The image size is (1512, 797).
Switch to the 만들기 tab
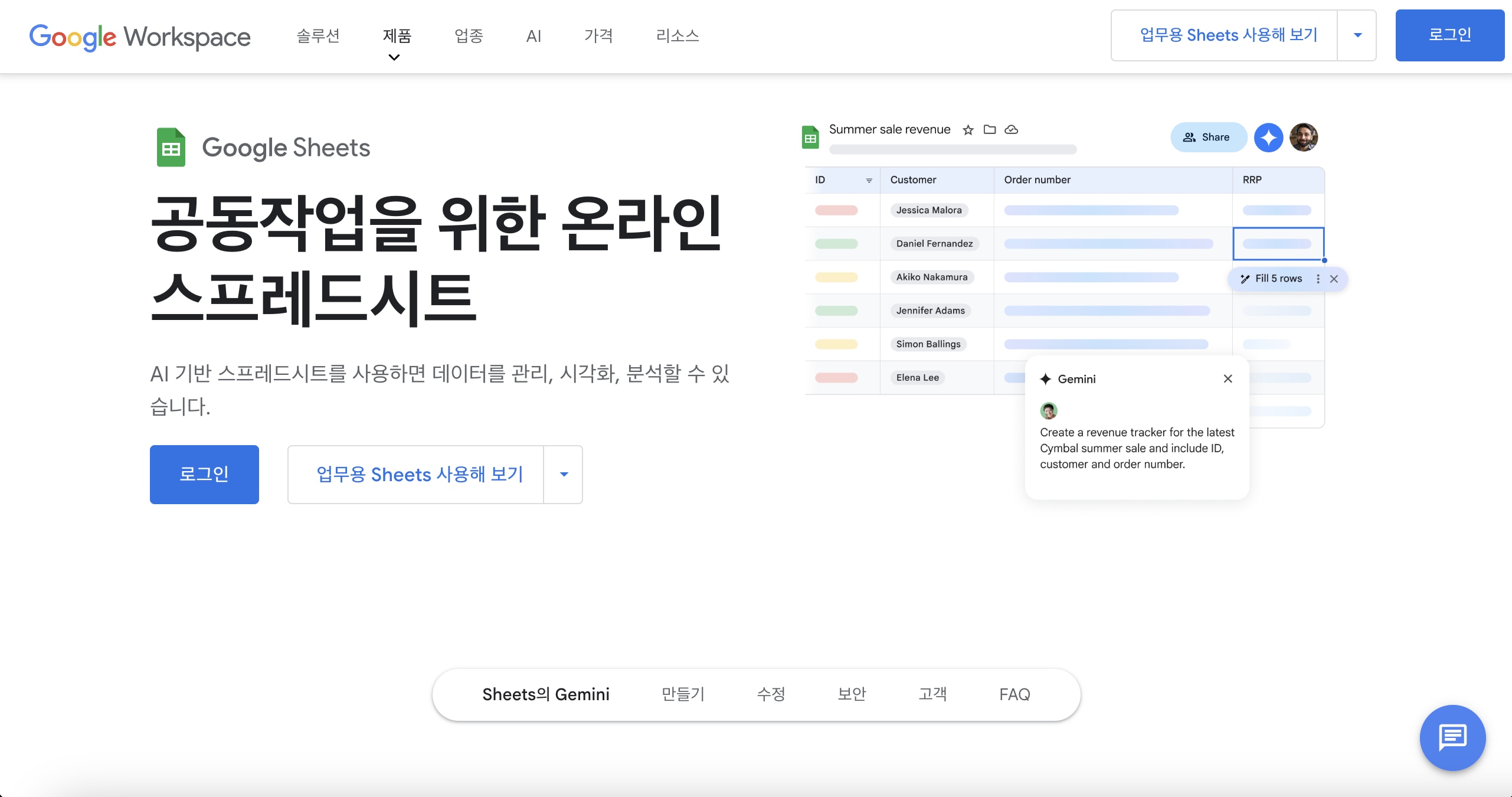[x=683, y=694]
